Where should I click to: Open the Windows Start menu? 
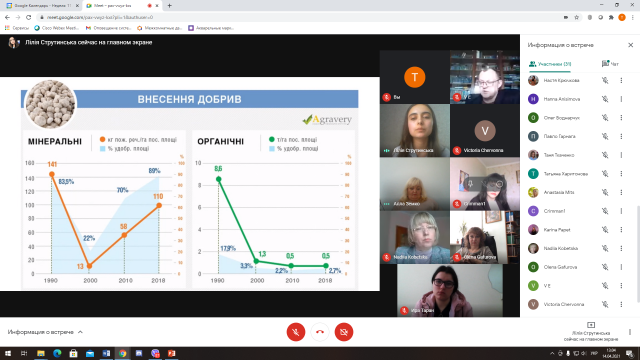[x=8, y=353]
